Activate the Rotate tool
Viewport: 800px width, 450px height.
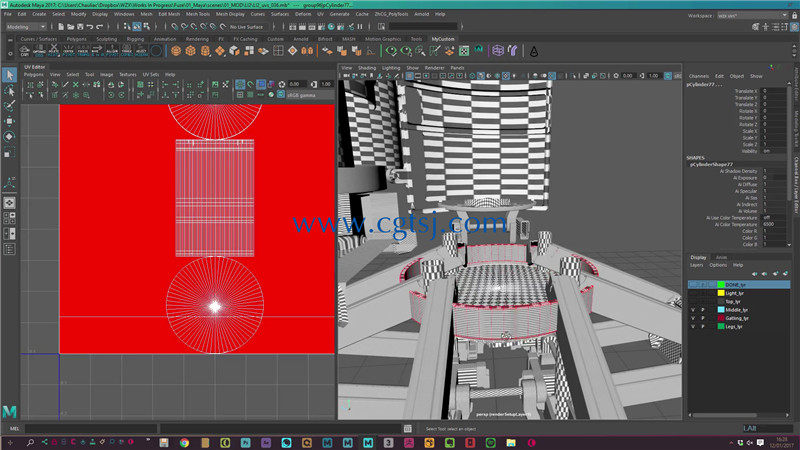pos(9,137)
